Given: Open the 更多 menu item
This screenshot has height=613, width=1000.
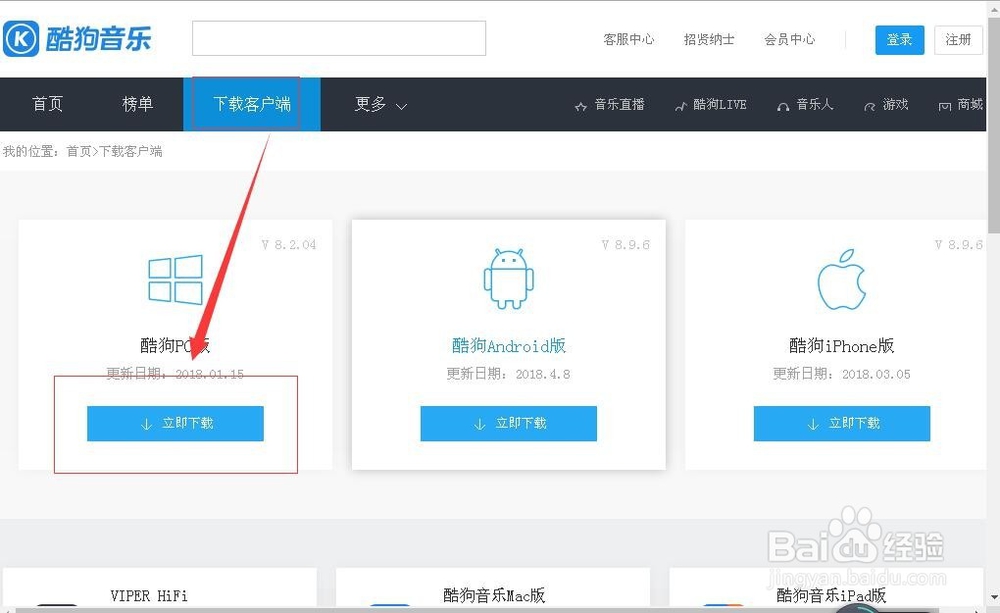Looking at the screenshot, I should 371,104.
